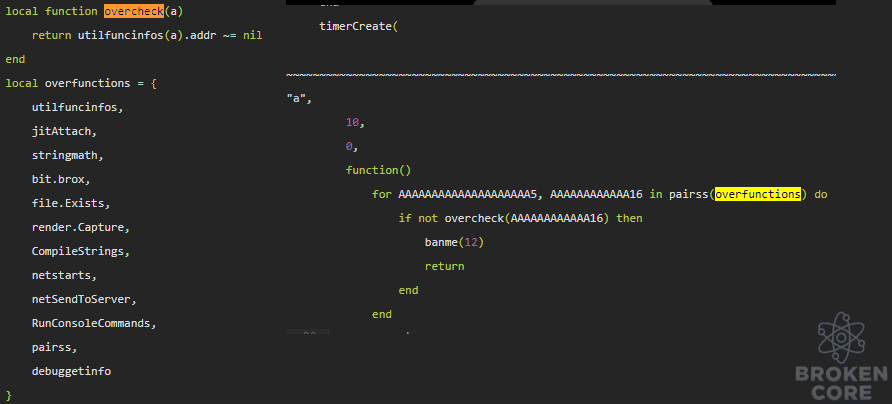Click the loop variable "AAAAAAAAAAAAAAAAAAAAA5,"
The height and width of the screenshot is (404, 892).
coord(470,195)
